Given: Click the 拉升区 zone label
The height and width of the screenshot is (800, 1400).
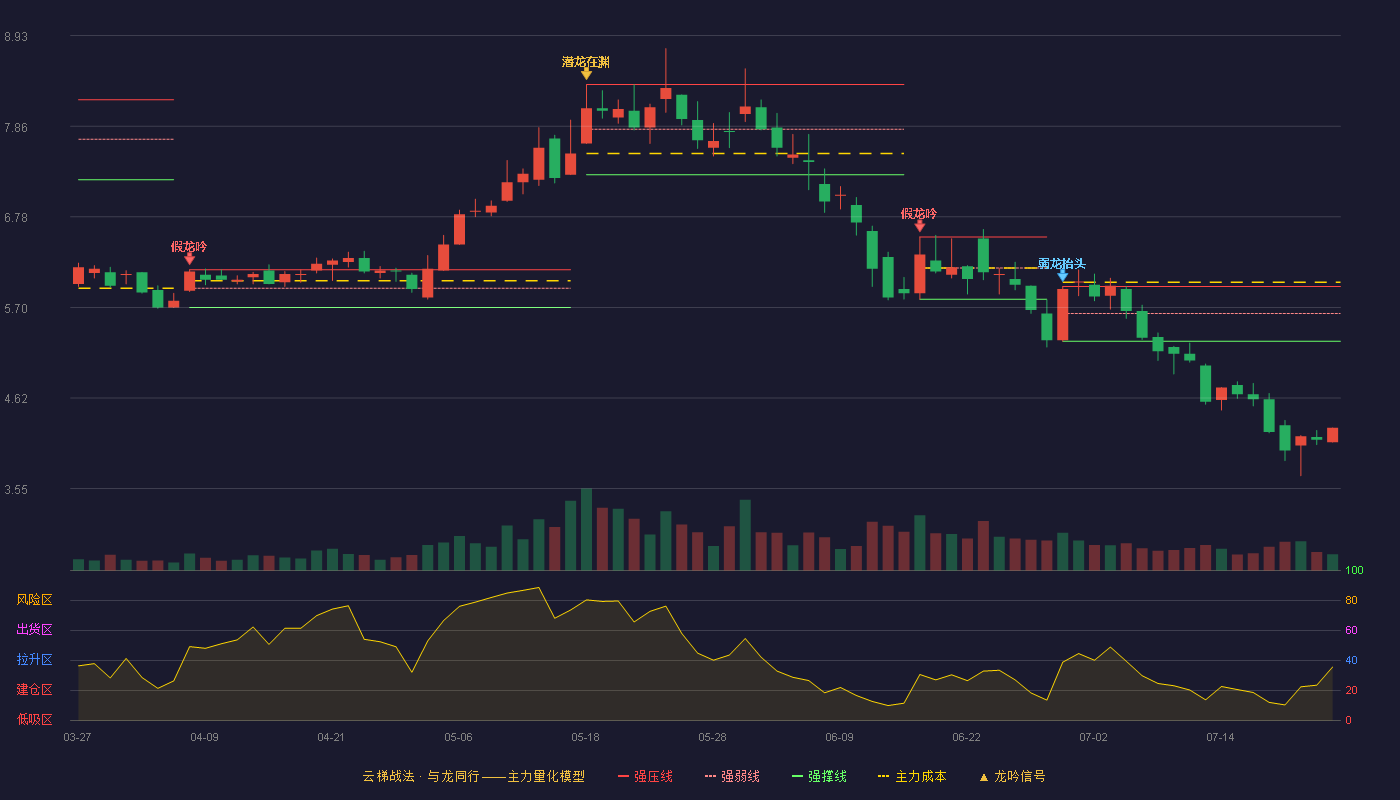Looking at the screenshot, I should tap(34, 660).
